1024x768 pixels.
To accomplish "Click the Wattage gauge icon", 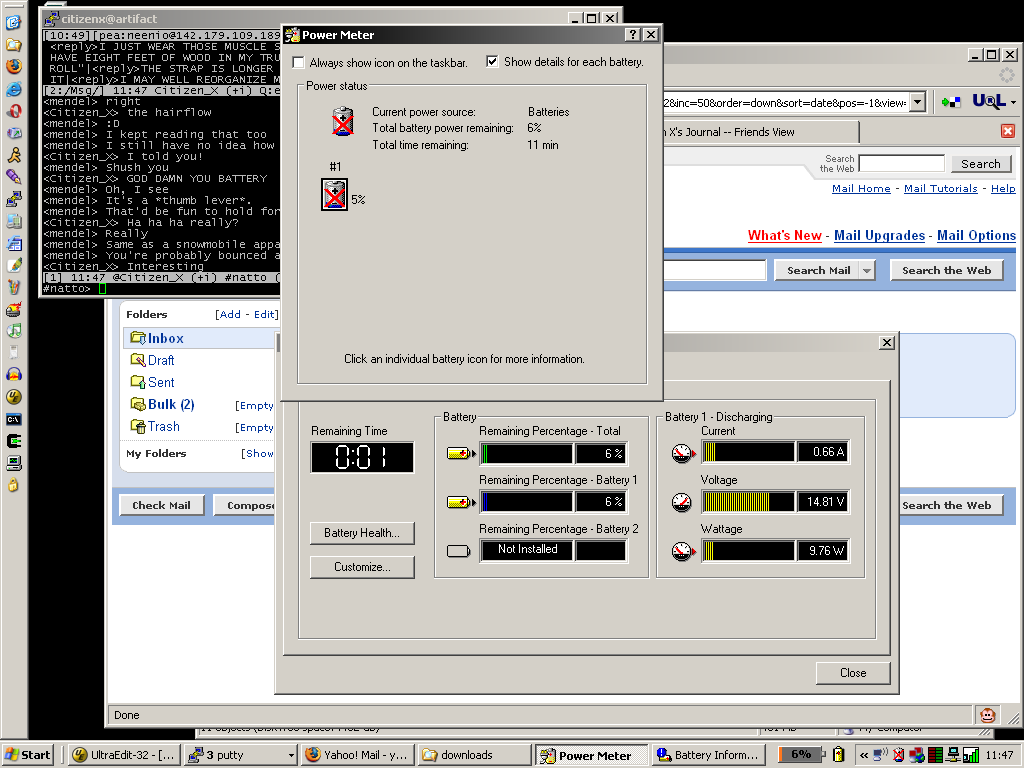I will (682, 551).
